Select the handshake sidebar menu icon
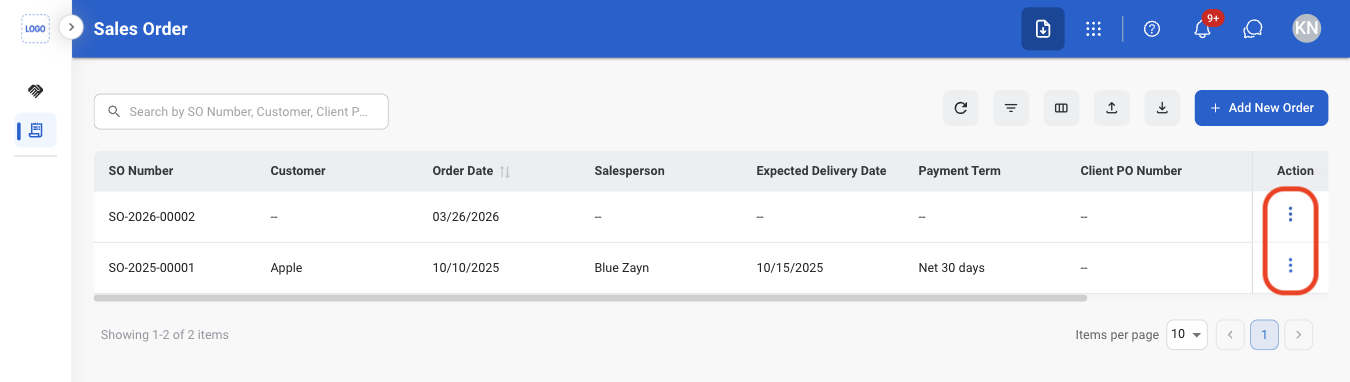 click(36, 91)
